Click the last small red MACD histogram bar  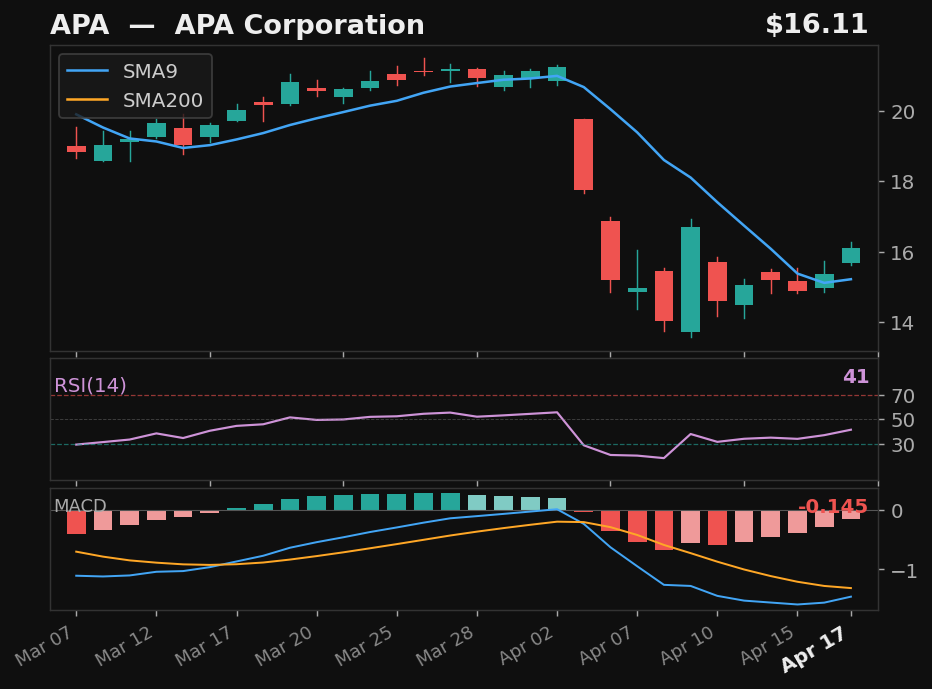(x=851, y=515)
